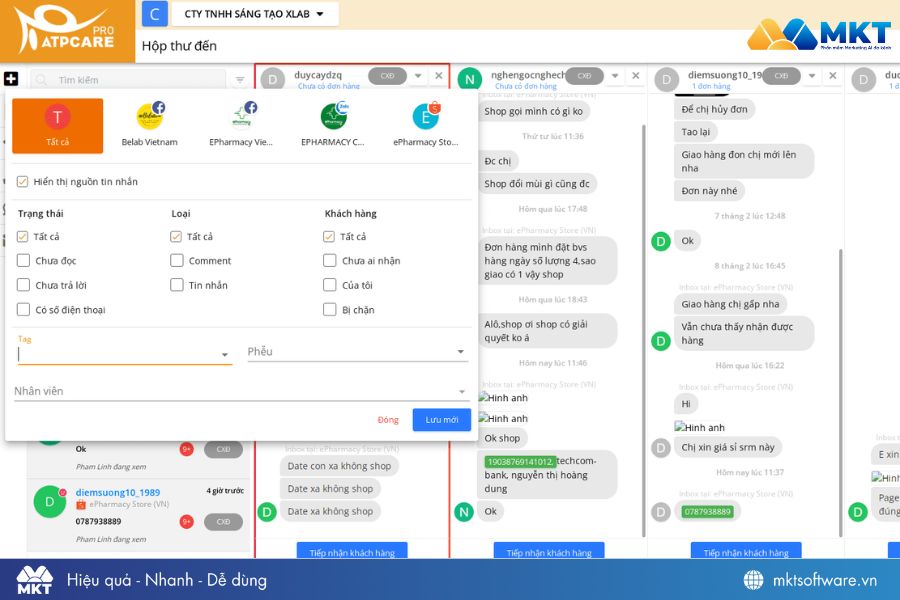Image resolution: width=900 pixels, height=600 pixels.
Task: Click the green 19038769141012 number tag
Action: coord(520,462)
